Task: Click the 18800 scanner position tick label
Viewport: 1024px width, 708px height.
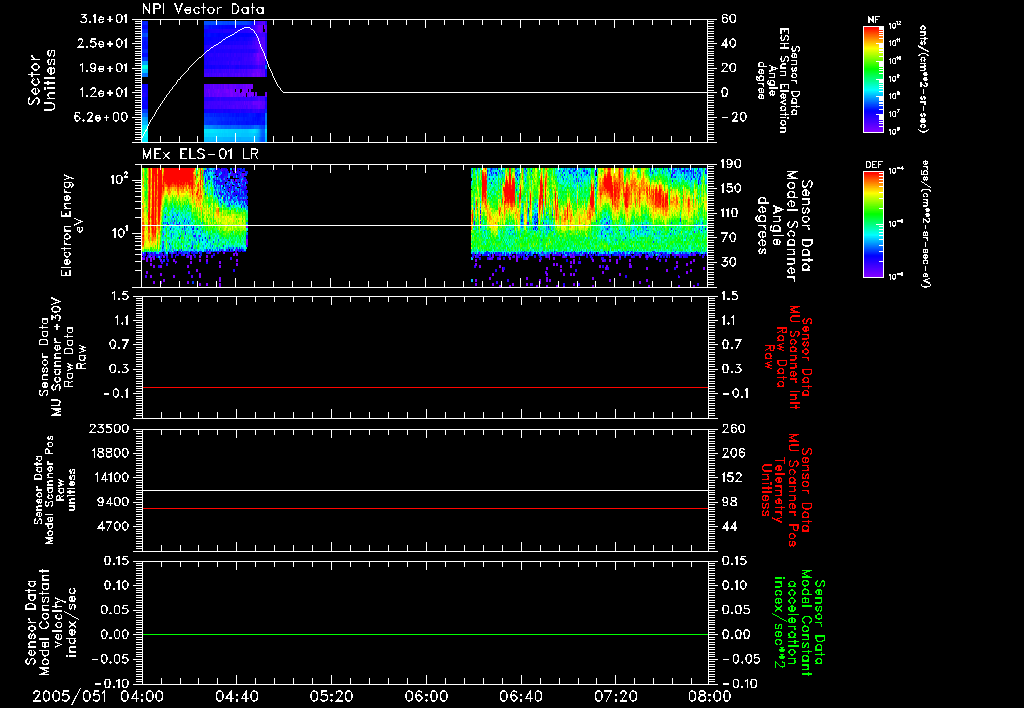Action: [x=108, y=453]
